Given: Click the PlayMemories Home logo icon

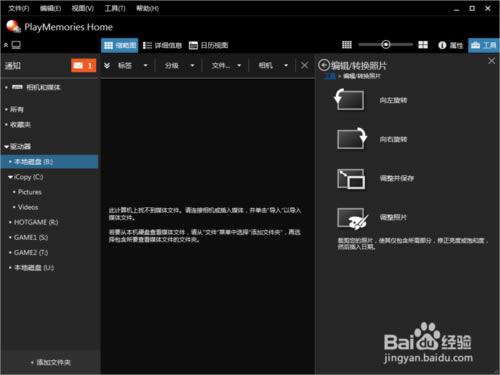Looking at the screenshot, I should pyautogui.click(x=13, y=26).
